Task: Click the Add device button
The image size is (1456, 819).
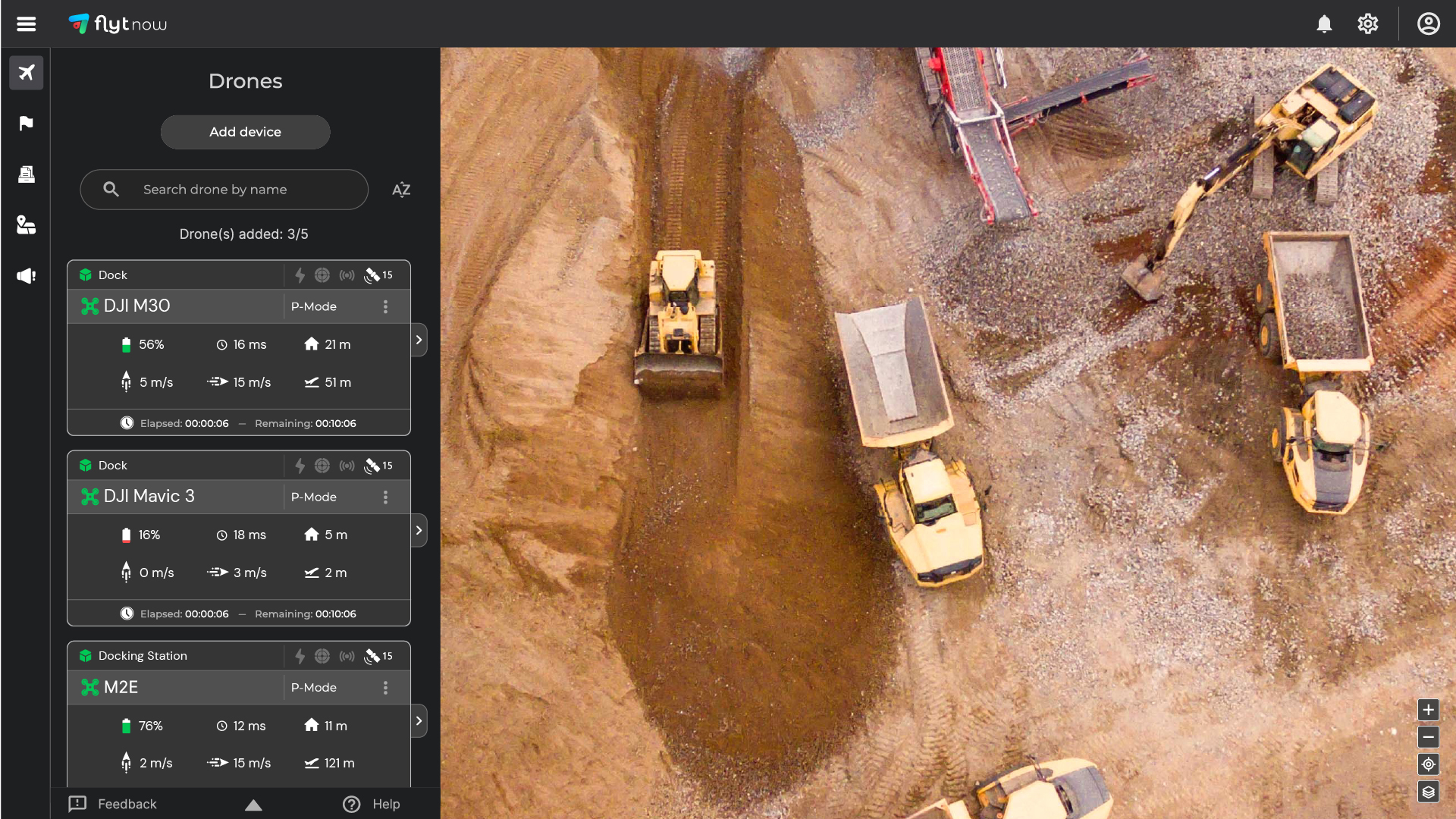Action: coord(245,132)
